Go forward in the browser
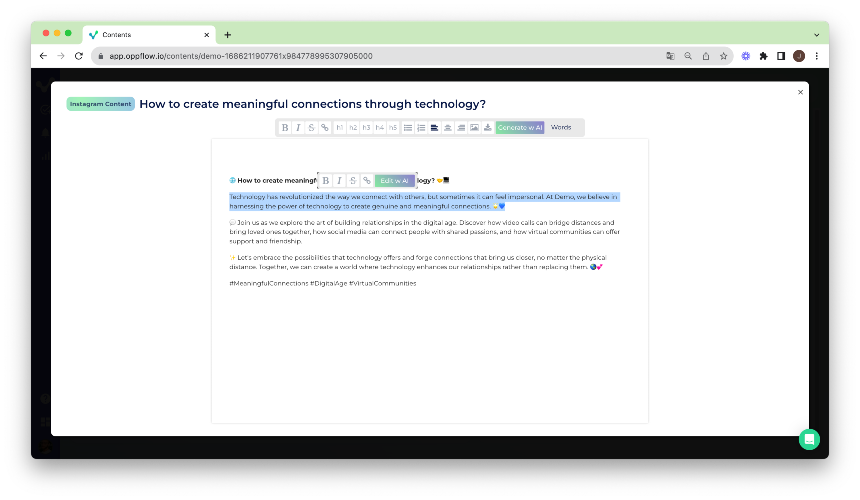This screenshot has height=500, width=860. coord(61,56)
